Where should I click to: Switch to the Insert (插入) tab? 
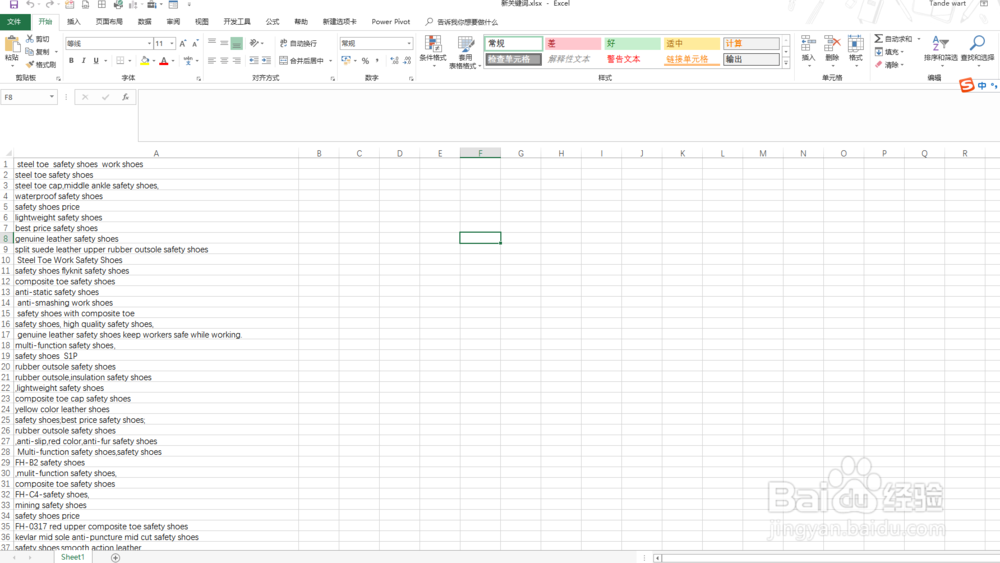pos(74,22)
